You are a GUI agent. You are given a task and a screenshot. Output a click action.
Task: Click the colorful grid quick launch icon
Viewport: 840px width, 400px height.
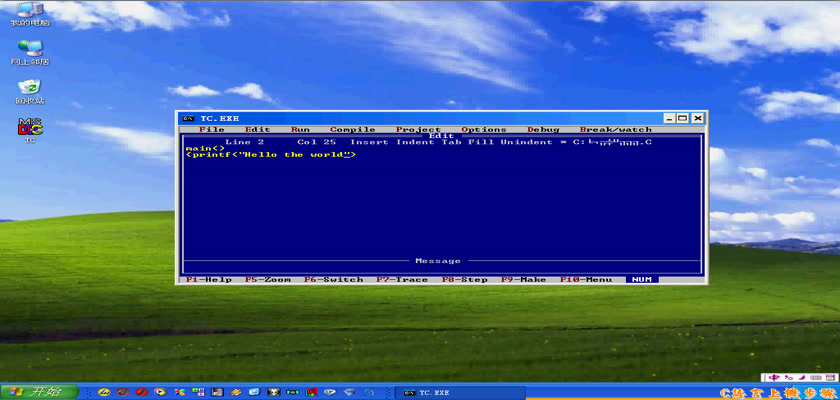tap(311, 393)
